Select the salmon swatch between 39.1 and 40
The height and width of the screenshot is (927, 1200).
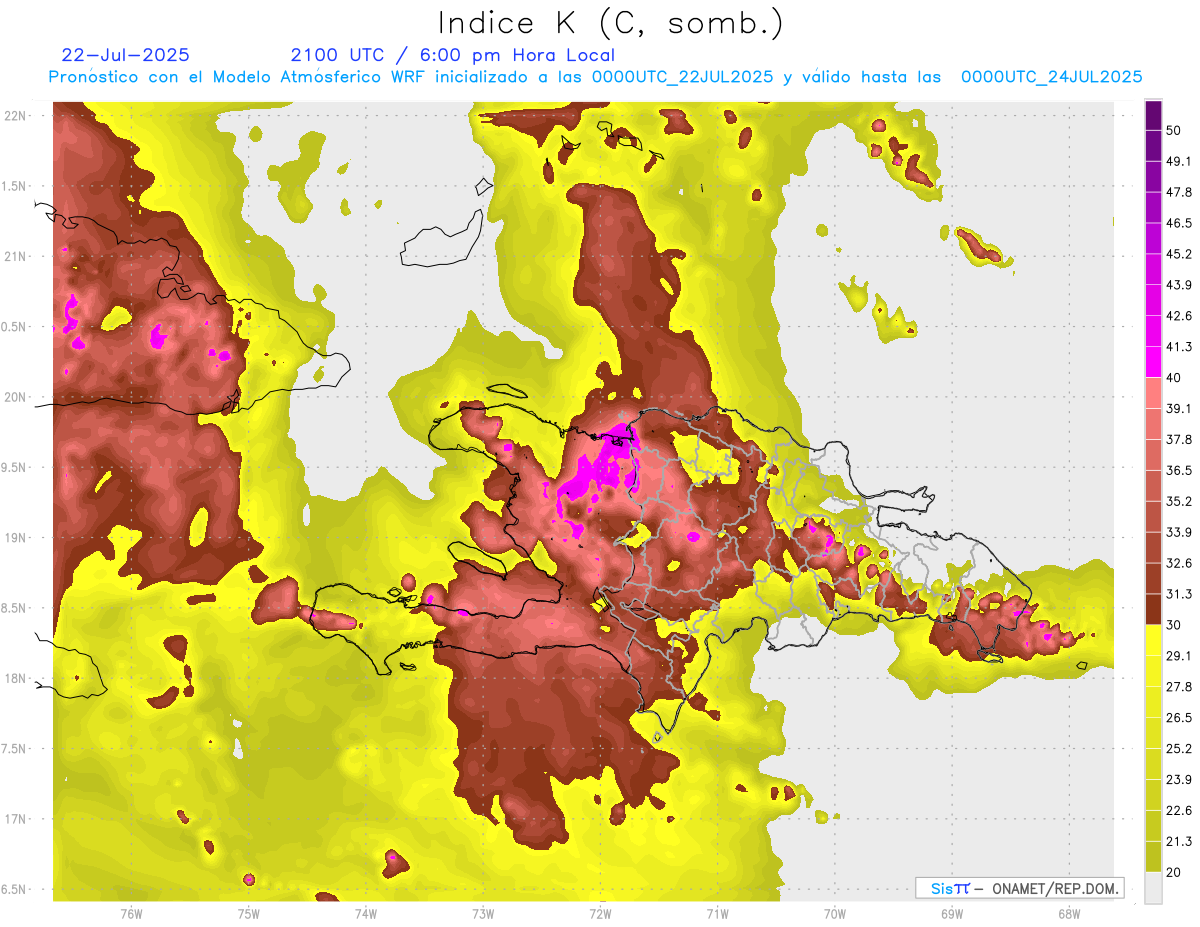tap(1153, 394)
